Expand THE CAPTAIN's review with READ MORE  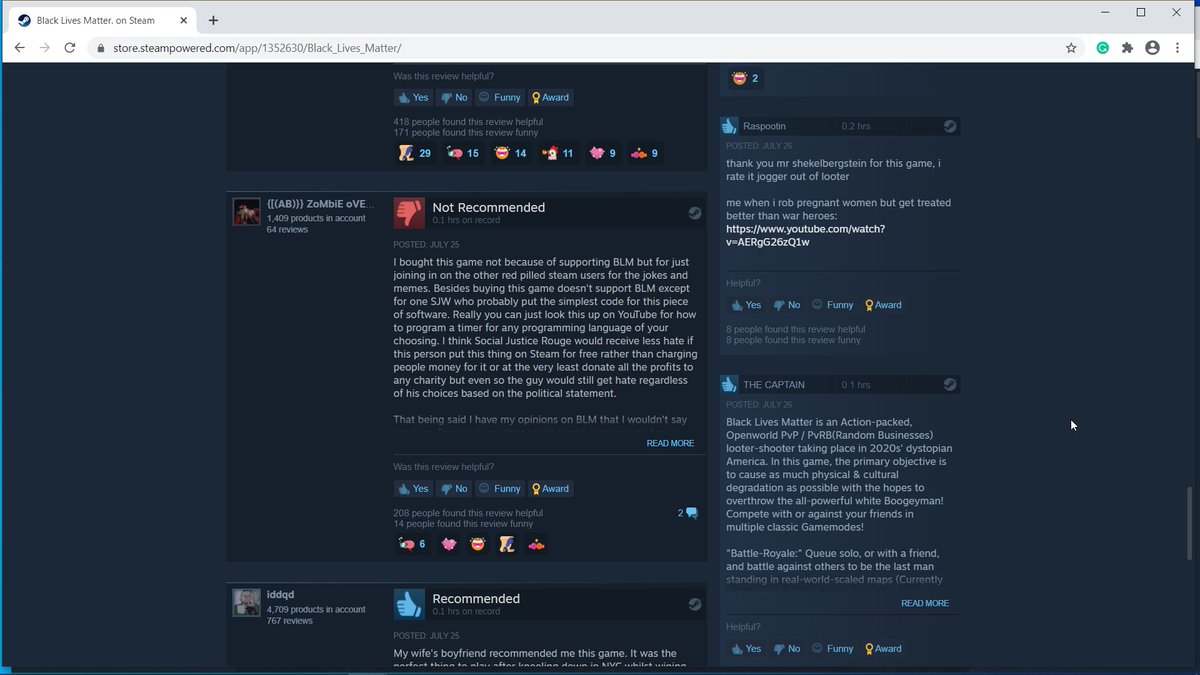925,603
